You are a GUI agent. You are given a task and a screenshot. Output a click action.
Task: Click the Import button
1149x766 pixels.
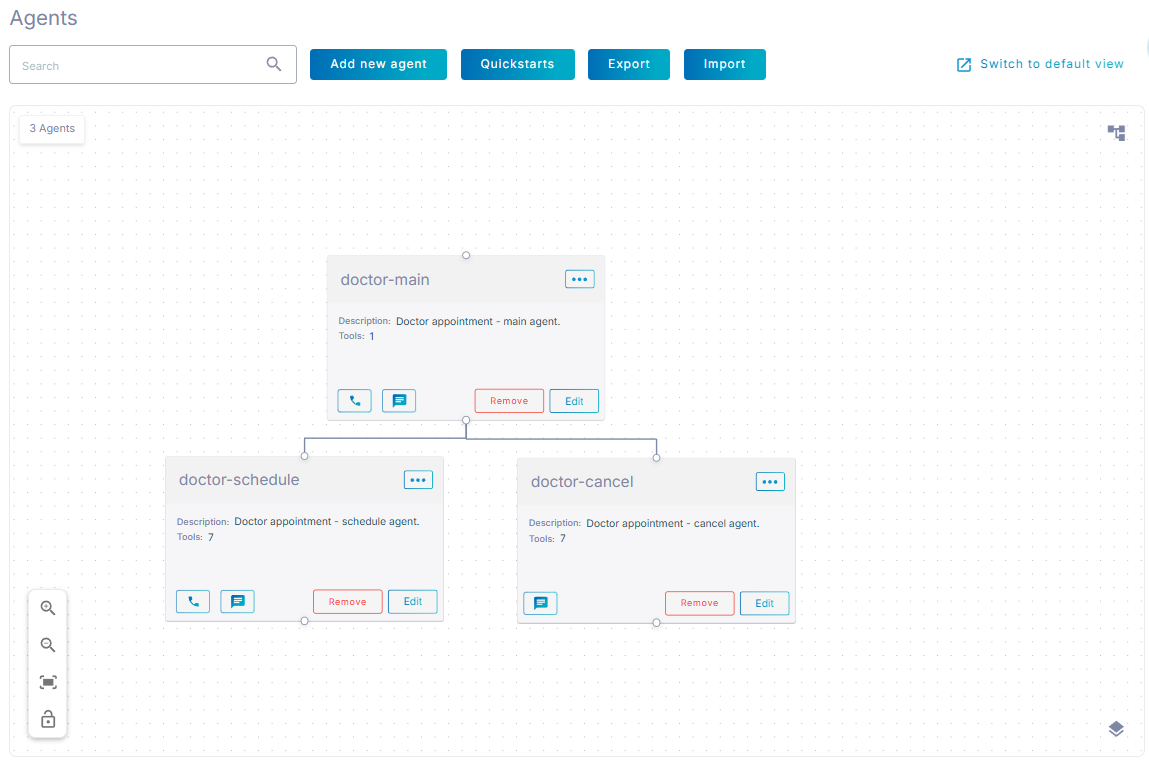click(724, 64)
